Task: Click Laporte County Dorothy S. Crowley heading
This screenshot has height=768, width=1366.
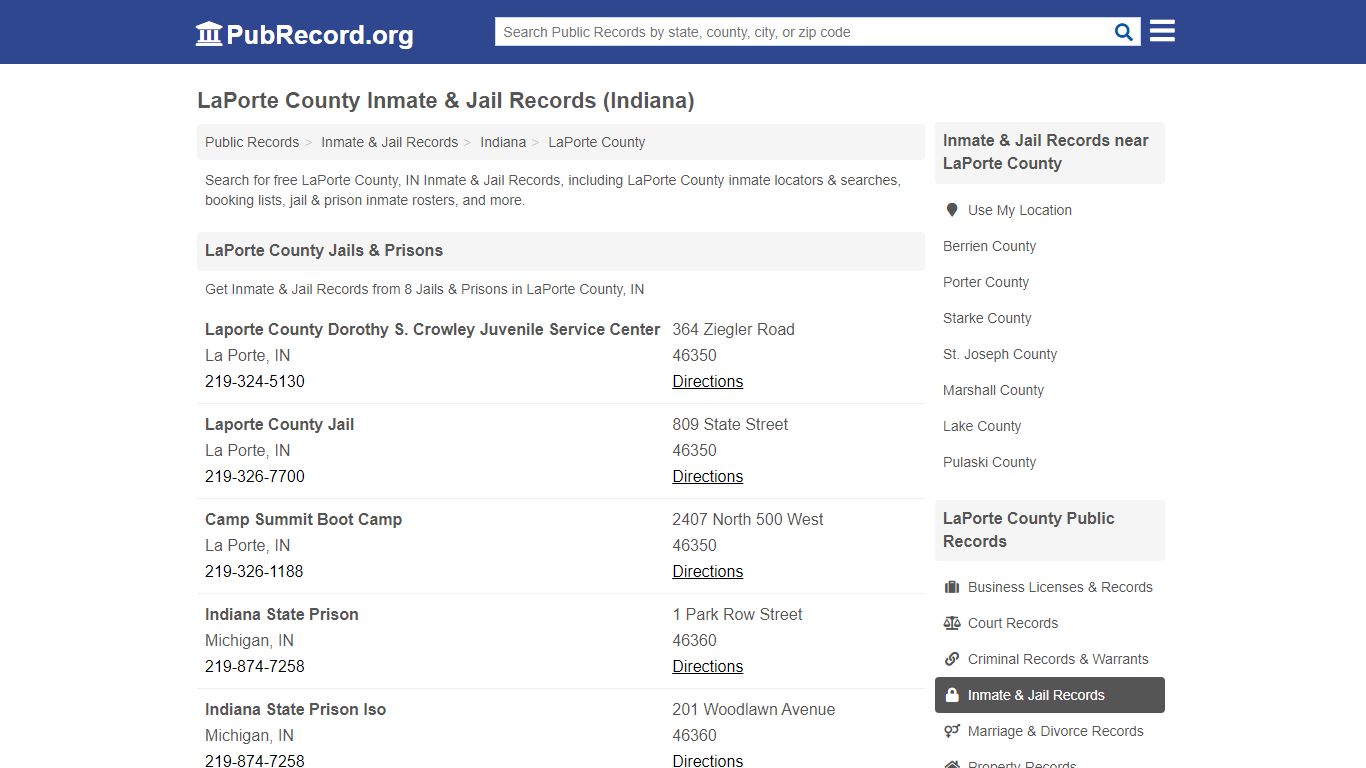Action: (x=432, y=329)
